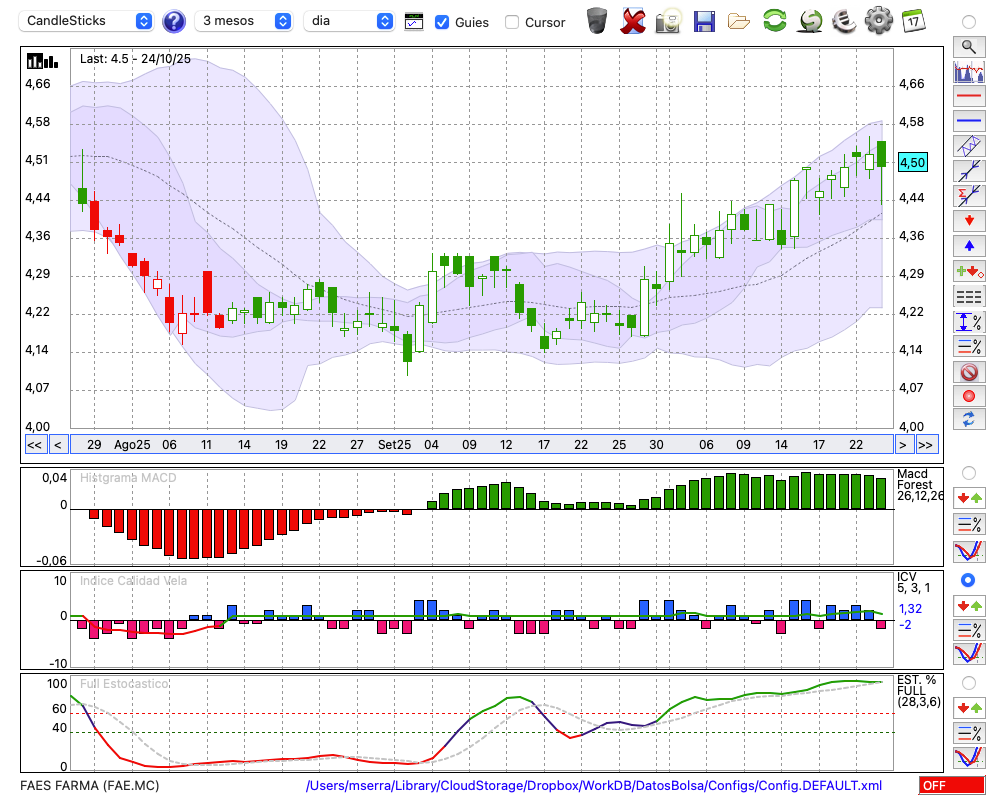Click the trash can icon
Image resolution: width=1000 pixels, height=800 pixels.
click(x=597, y=21)
